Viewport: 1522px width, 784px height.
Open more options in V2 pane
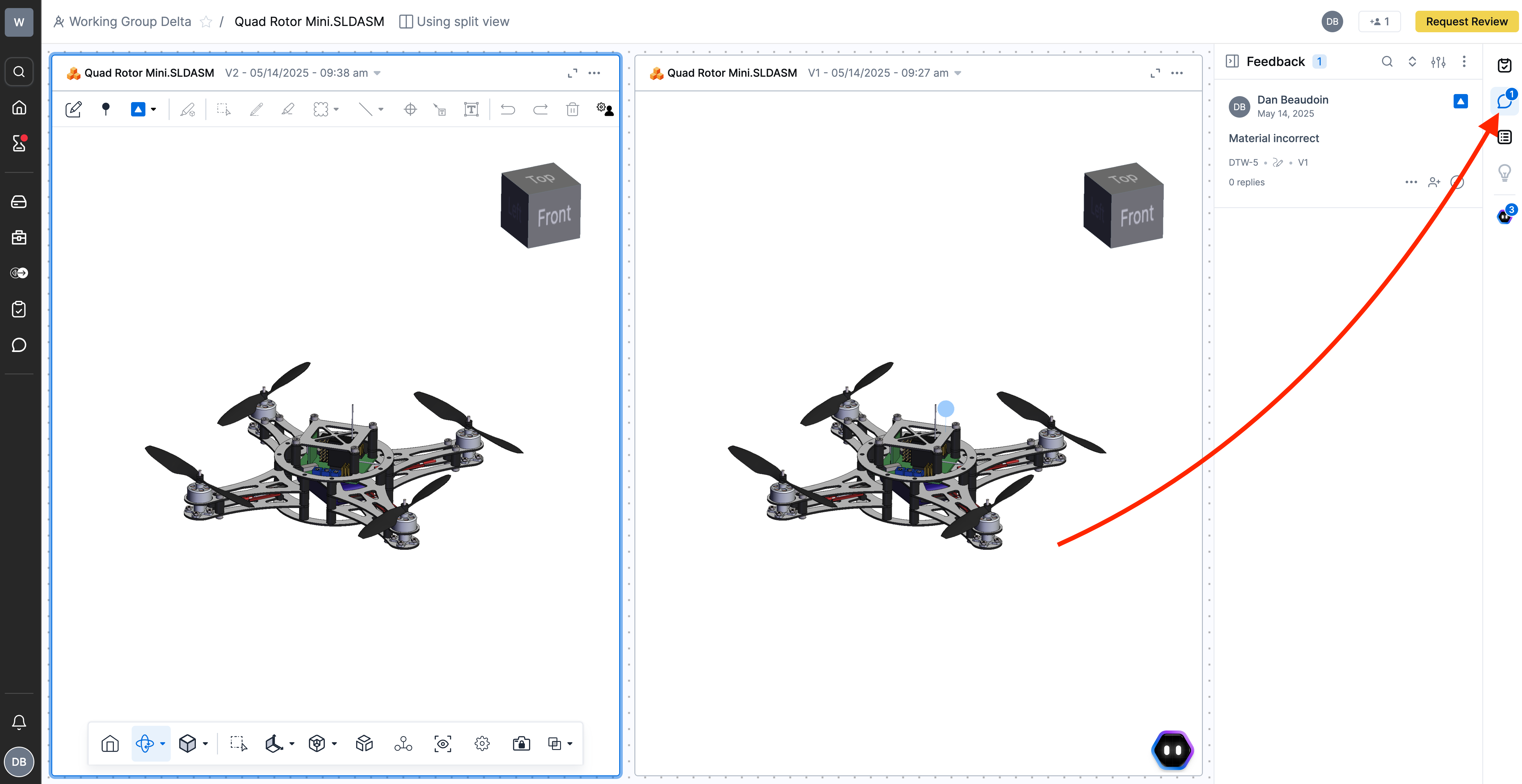(x=594, y=73)
